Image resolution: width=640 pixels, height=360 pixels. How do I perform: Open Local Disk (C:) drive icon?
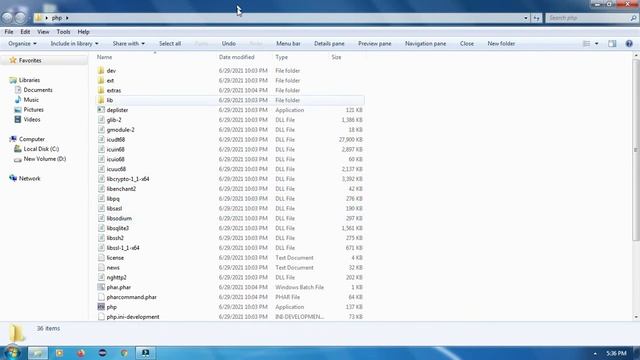[x=18, y=149]
